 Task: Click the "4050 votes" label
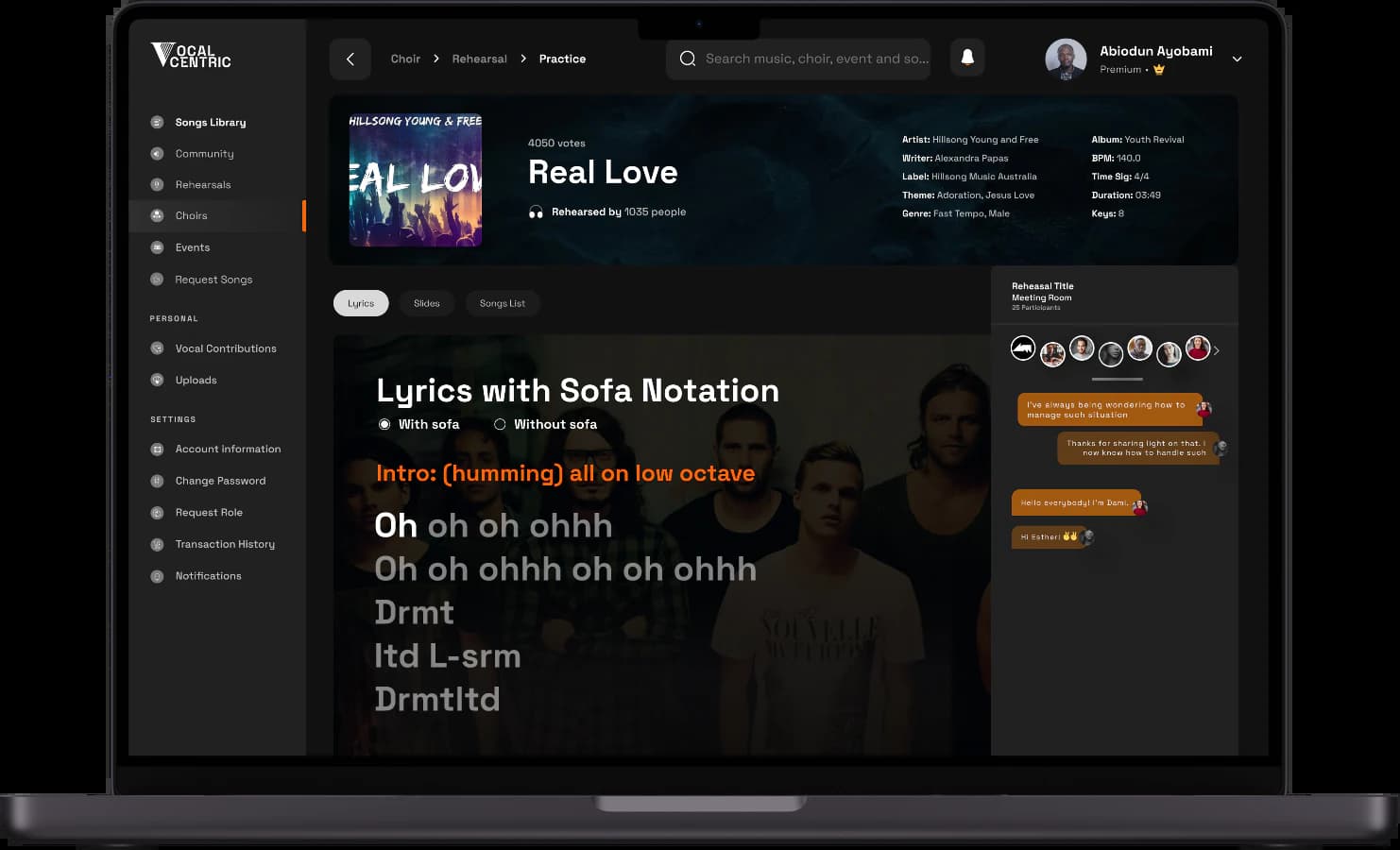pyautogui.click(x=556, y=144)
